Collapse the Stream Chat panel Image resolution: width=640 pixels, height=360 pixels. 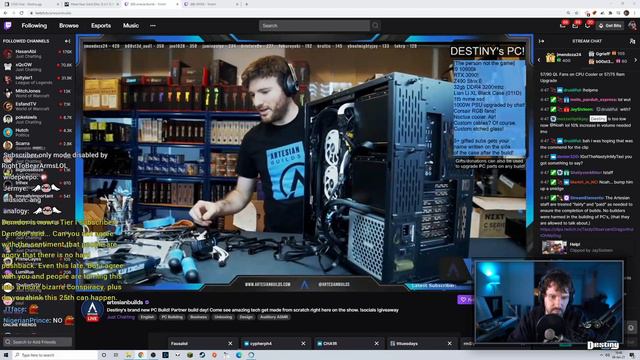pos(542,41)
